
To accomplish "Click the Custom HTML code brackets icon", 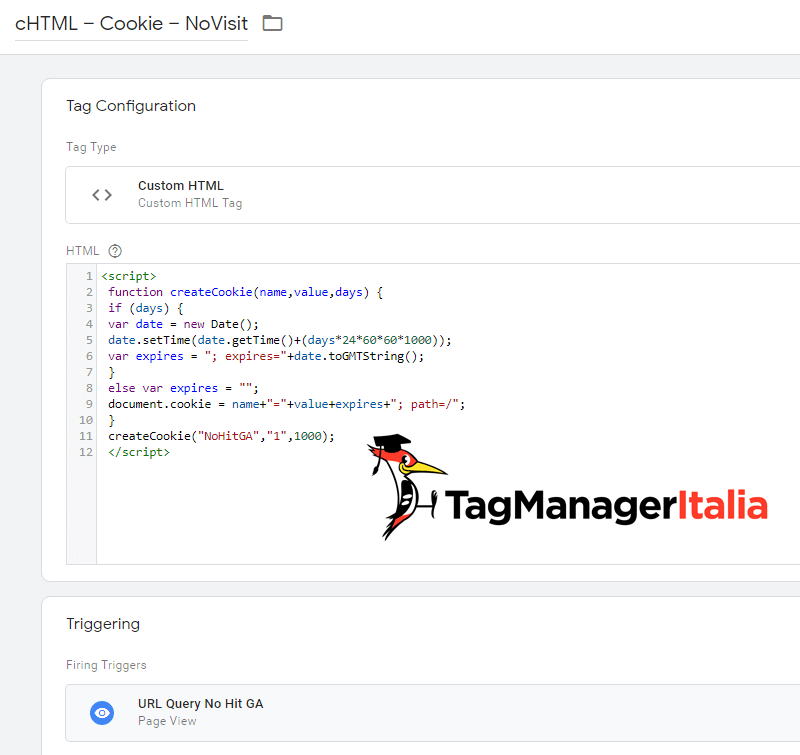I will [102, 194].
